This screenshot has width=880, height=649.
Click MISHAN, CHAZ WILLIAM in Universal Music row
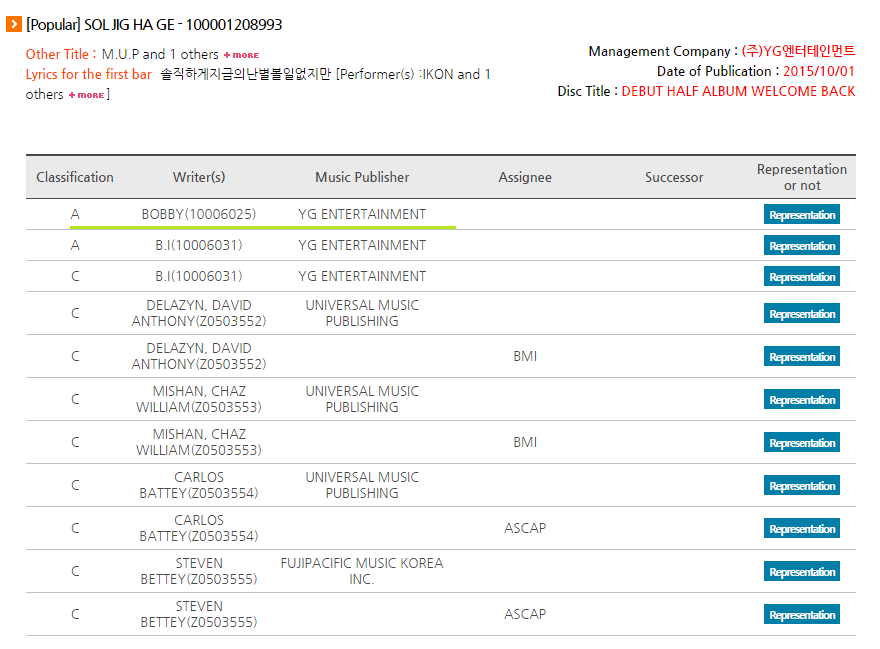pyautogui.click(x=199, y=399)
